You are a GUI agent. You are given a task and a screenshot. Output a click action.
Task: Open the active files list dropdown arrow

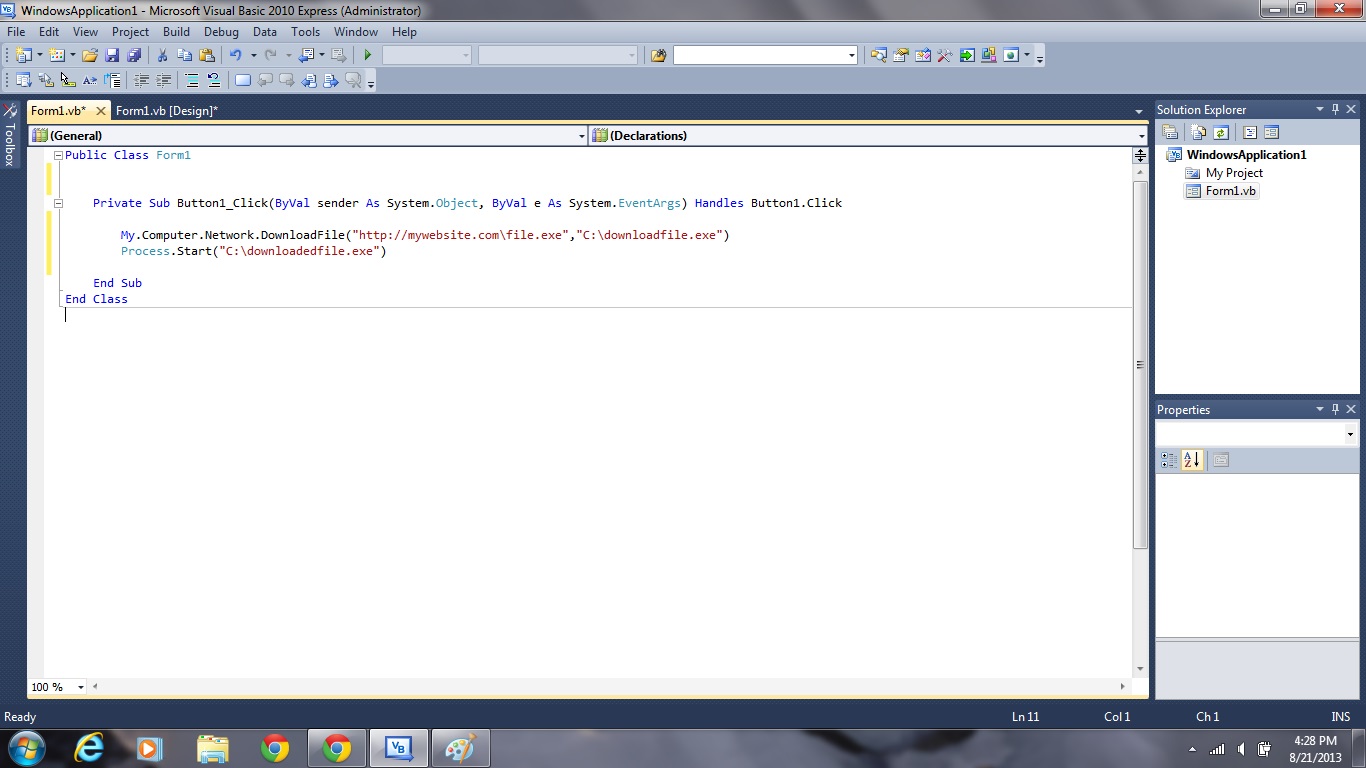[x=1139, y=111]
